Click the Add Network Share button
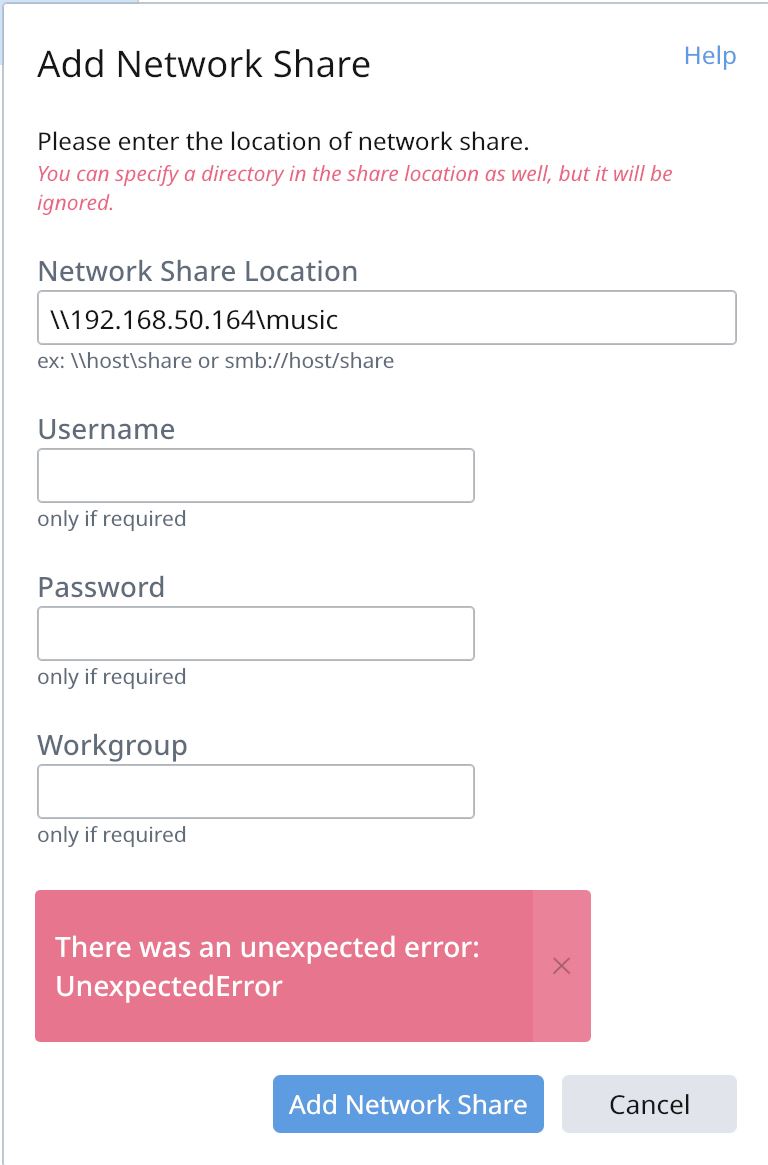This screenshot has width=768, height=1165. [408, 1104]
